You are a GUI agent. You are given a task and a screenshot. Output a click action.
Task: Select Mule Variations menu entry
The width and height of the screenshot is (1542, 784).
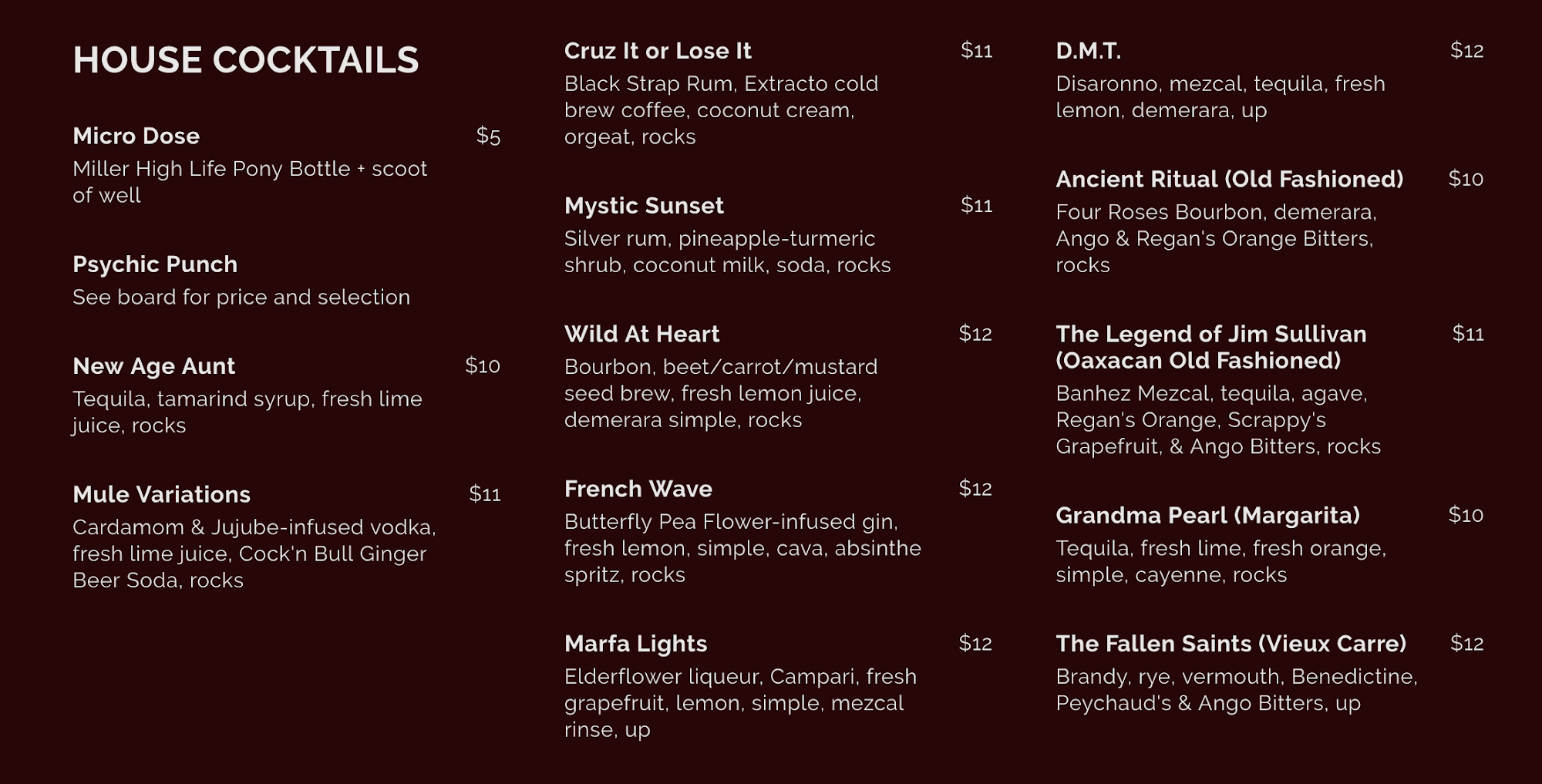161,494
